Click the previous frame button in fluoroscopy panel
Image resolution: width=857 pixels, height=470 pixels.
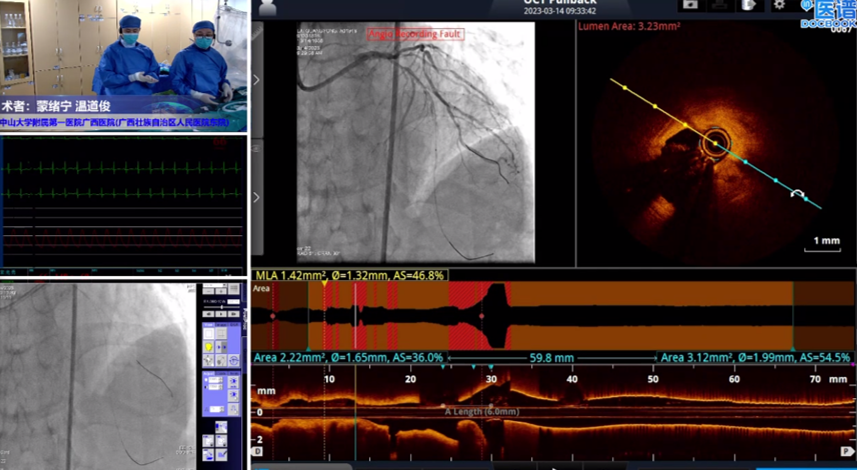208,314
